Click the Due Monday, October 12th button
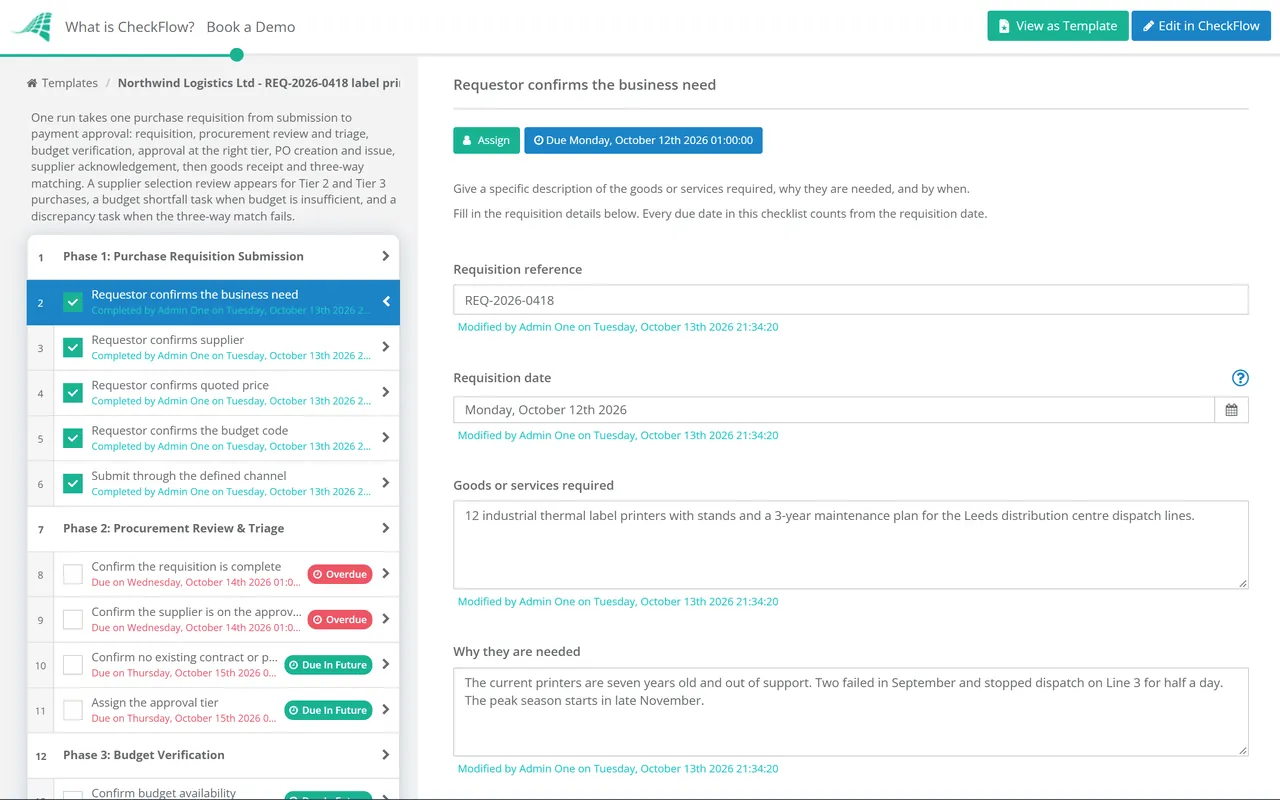 (643, 140)
